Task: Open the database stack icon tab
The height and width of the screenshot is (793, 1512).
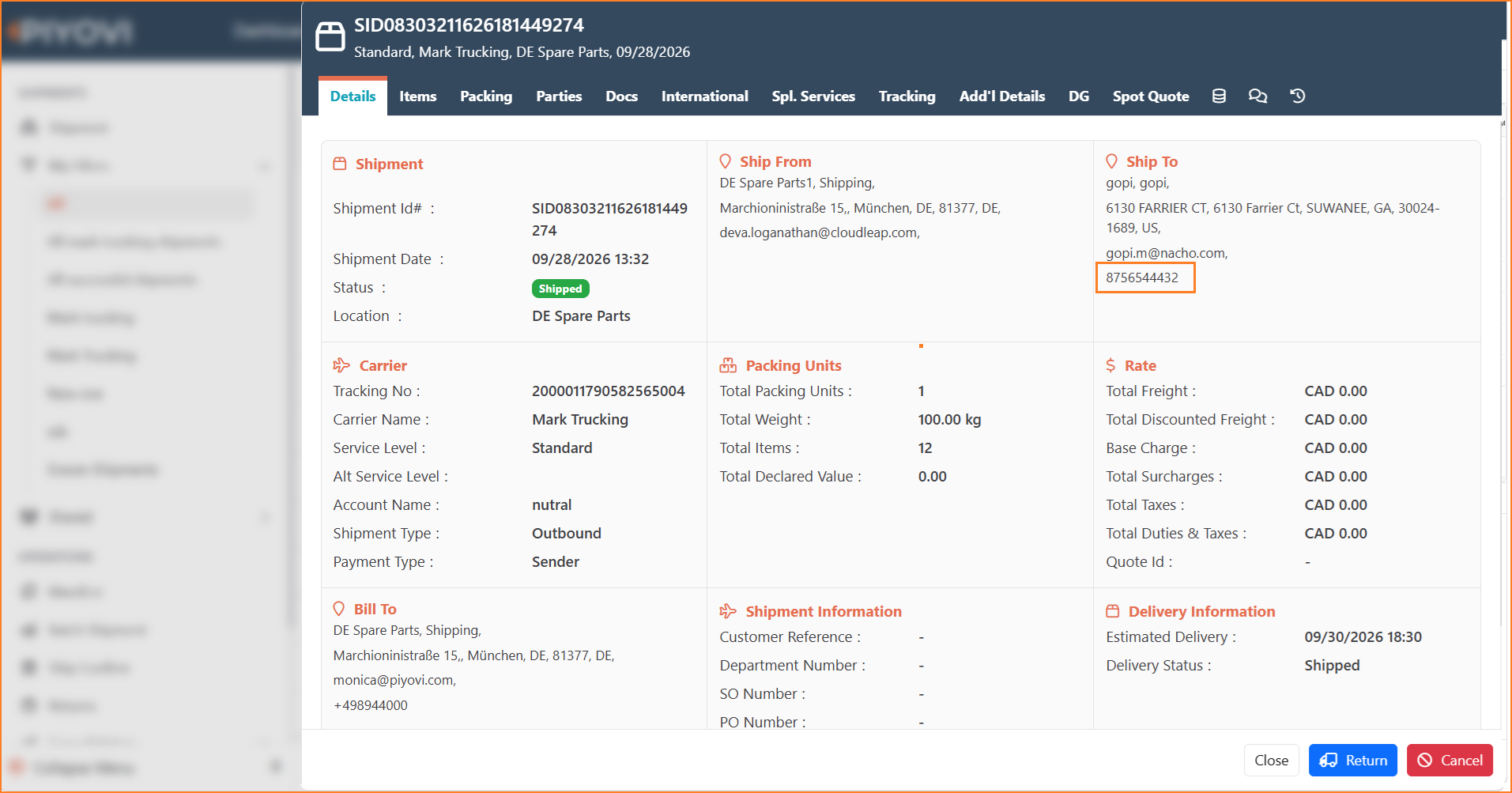Action: click(1219, 96)
